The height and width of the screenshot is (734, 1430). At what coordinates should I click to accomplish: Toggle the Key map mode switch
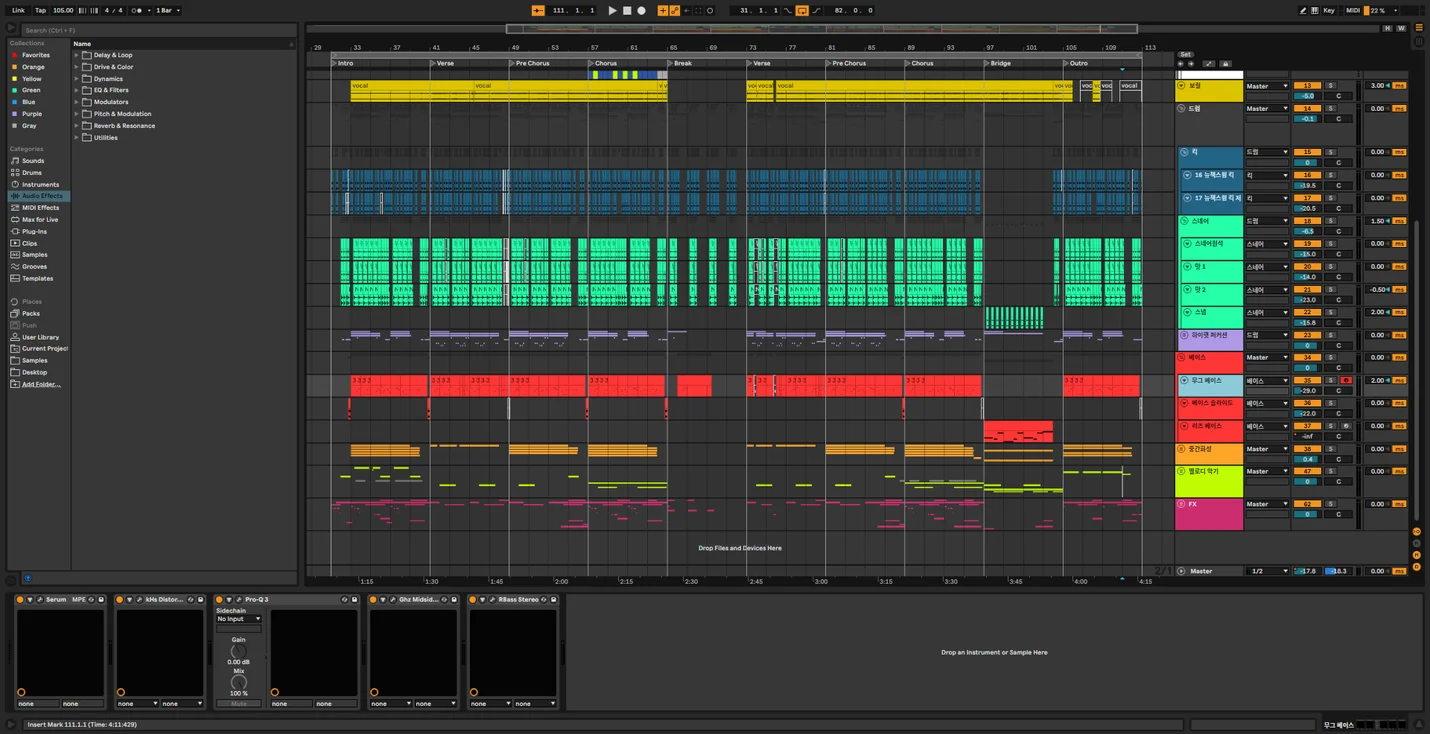[1328, 10]
